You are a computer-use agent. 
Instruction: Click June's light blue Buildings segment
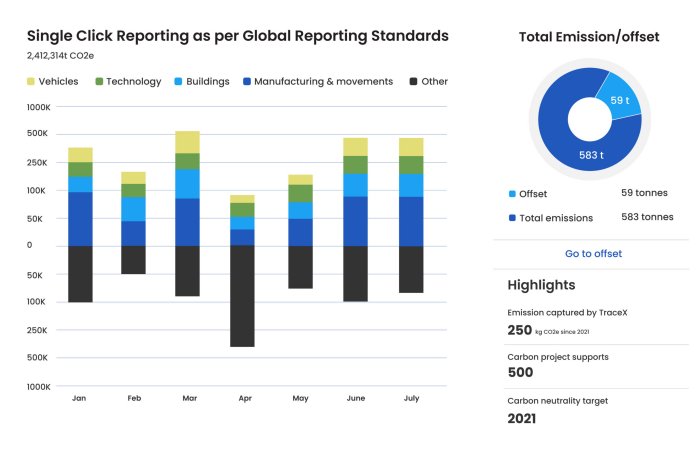coord(355,185)
